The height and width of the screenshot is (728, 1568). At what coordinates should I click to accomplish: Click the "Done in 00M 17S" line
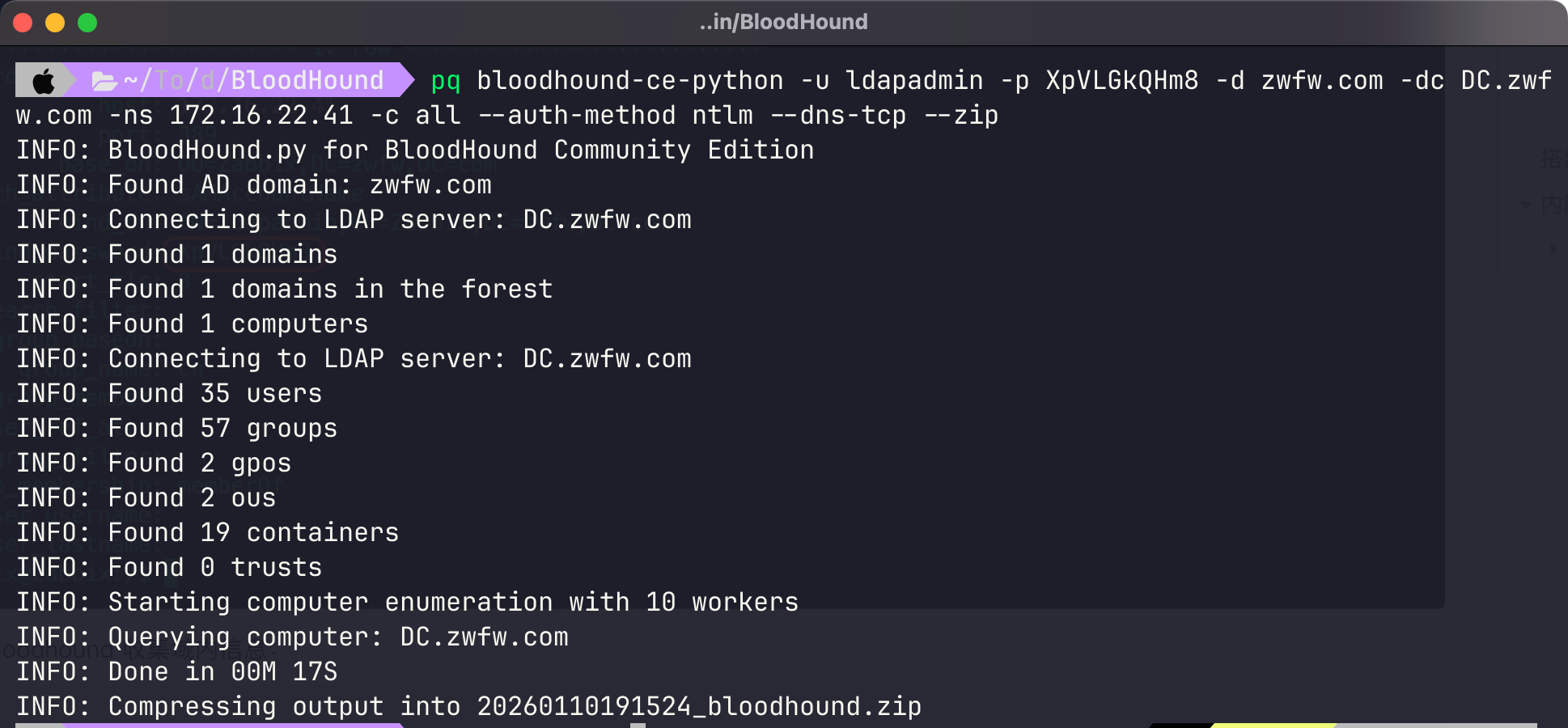(x=222, y=672)
